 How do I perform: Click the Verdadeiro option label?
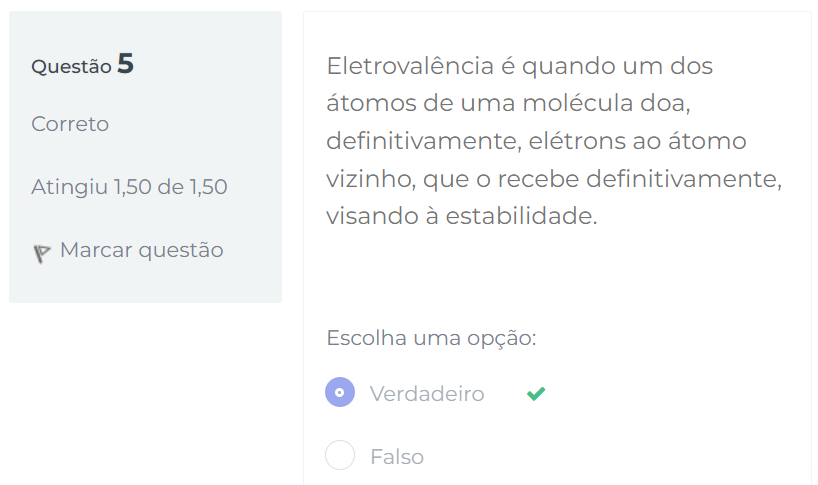point(427,394)
